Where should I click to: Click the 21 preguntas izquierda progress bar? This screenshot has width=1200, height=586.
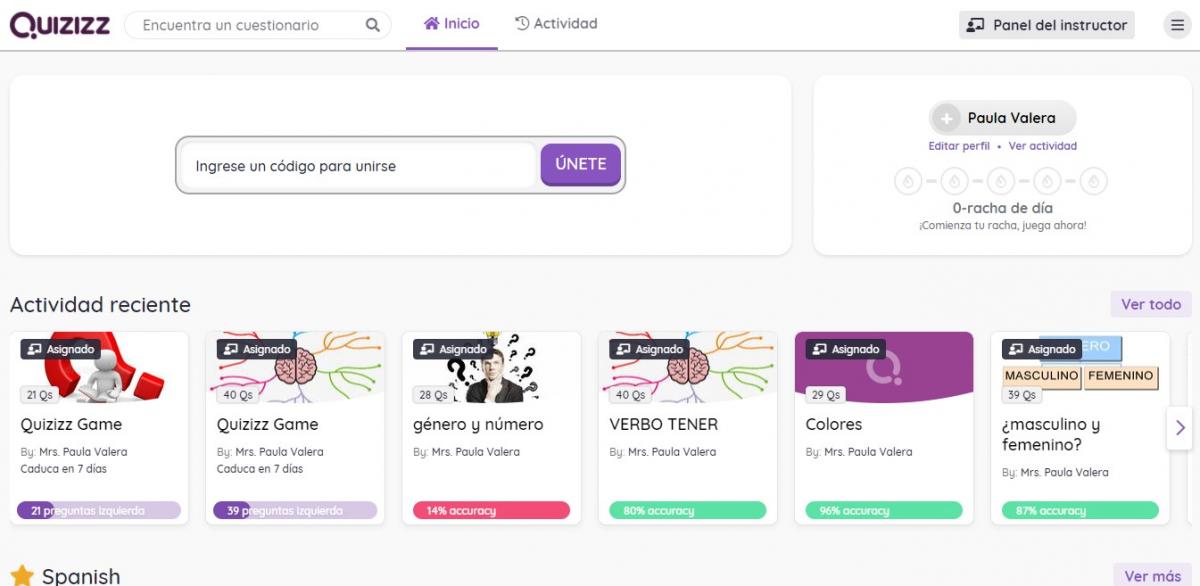coord(99,510)
